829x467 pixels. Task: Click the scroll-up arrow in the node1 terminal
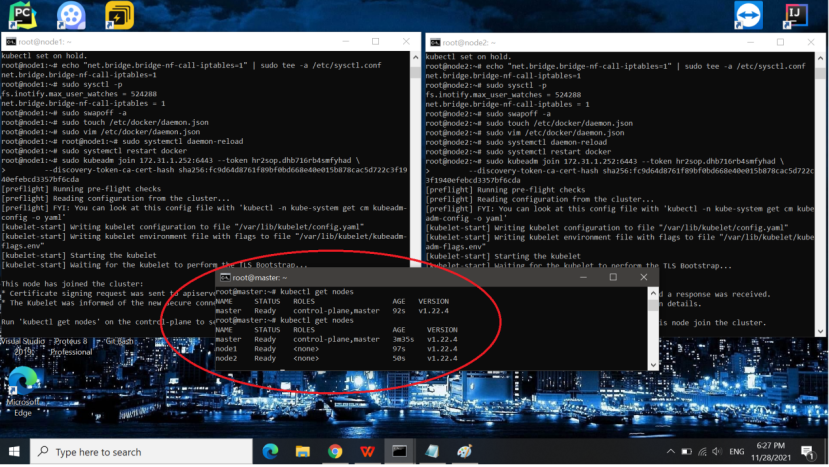[x=415, y=57]
